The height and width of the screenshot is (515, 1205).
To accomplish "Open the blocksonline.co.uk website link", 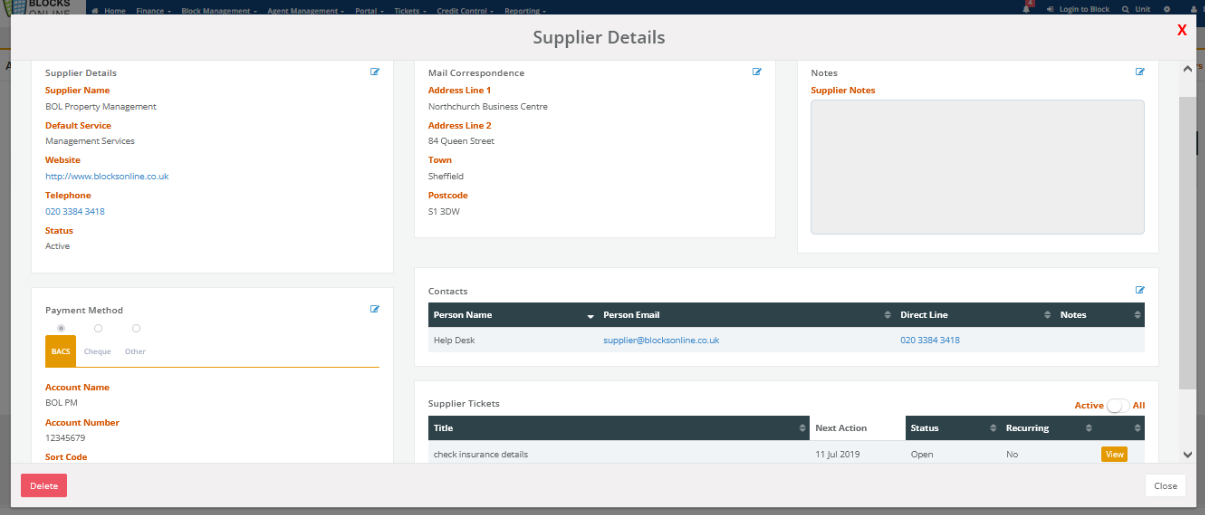I will 107,176.
